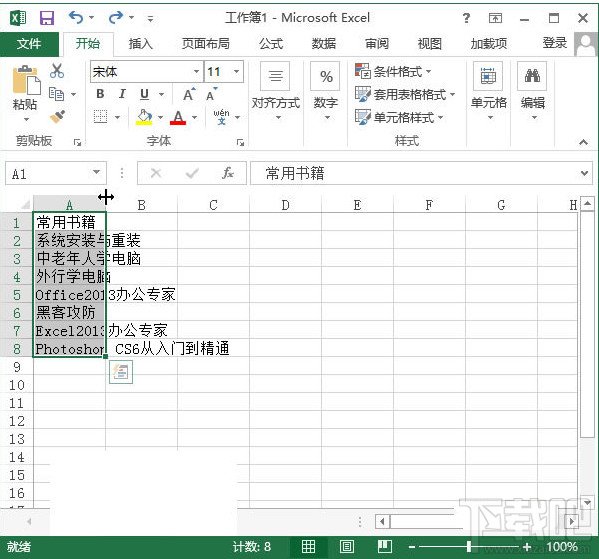Click the Insert Function fx icon
Viewport: 599px width, 559px height.
pos(228,173)
